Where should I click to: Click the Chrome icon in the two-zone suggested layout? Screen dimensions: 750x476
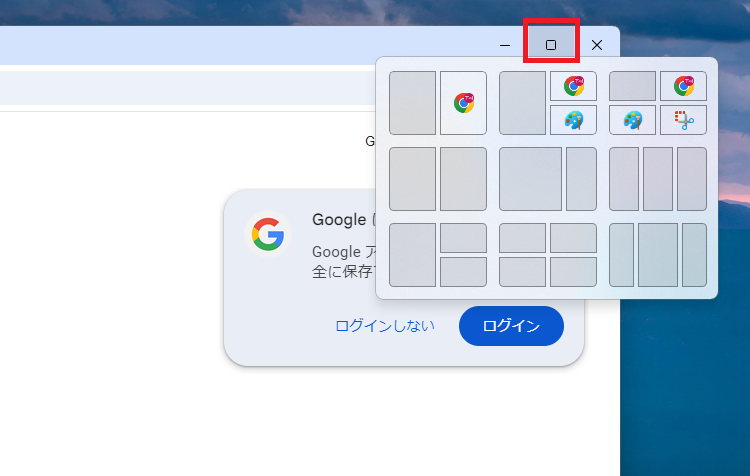463,102
